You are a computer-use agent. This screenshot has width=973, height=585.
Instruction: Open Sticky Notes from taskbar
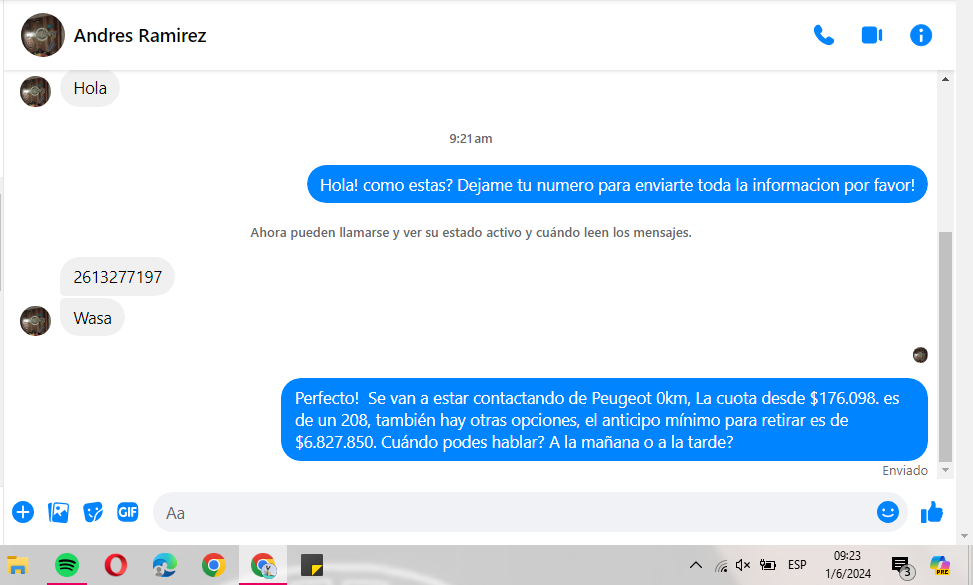tap(312, 565)
